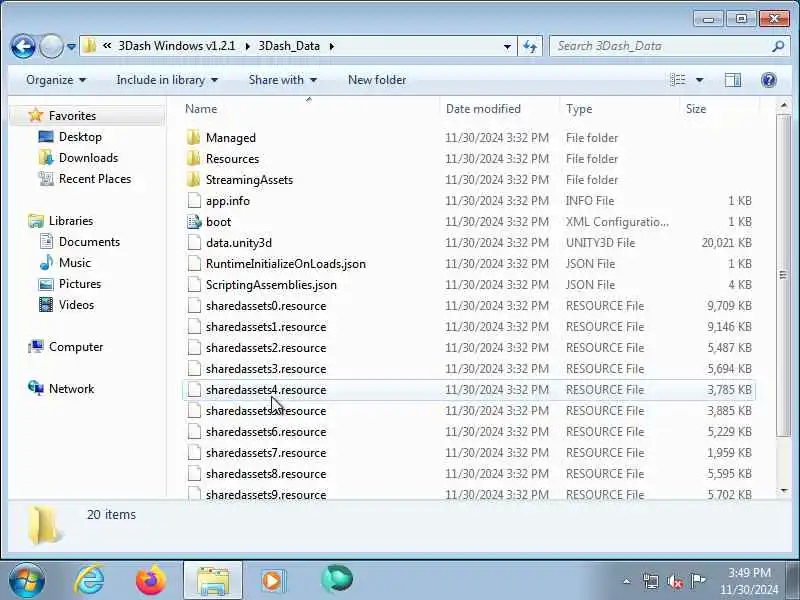
Task: Open Downloads in the Favorites list
Action: coord(88,158)
